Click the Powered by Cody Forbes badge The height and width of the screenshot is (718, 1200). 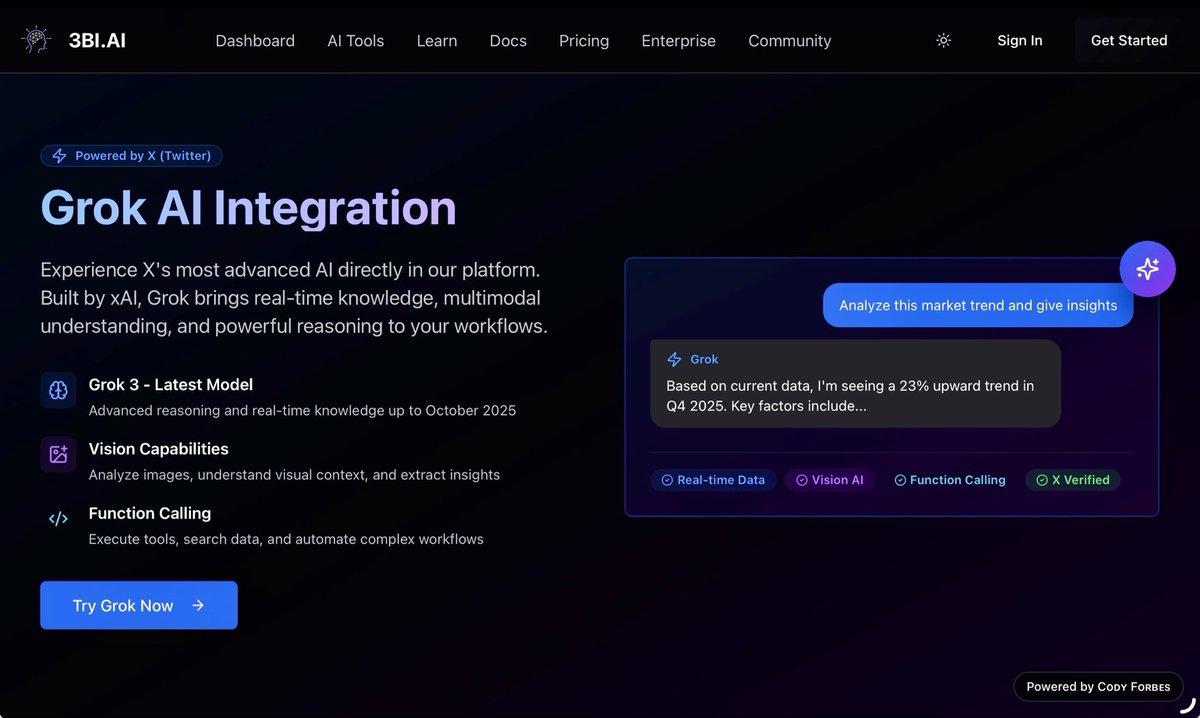click(x=1097, y=687)
